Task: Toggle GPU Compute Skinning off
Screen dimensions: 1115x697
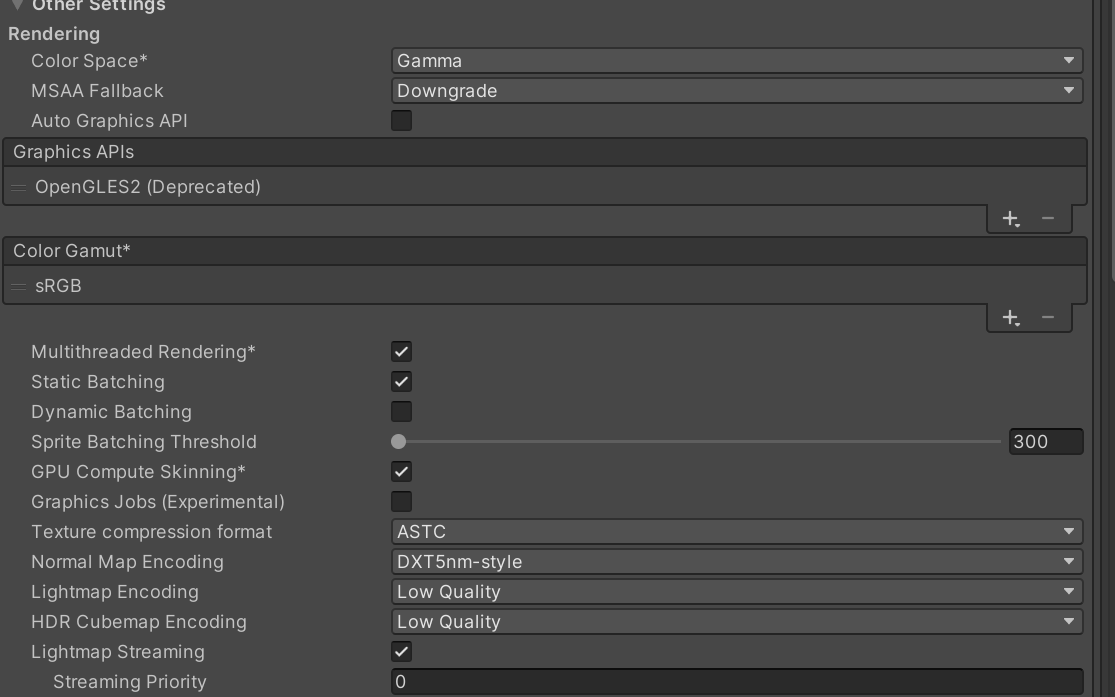Action: click(x=401, y=471)
